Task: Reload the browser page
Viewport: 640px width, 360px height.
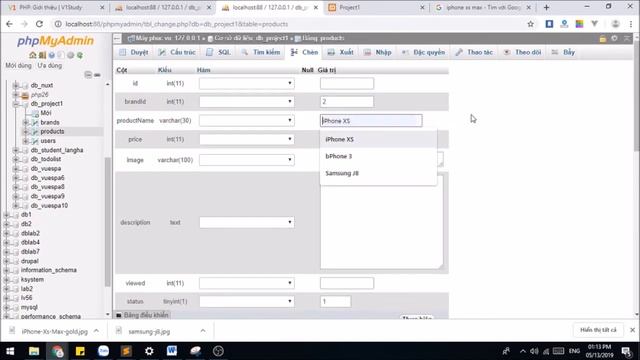Action: point(39,24)
